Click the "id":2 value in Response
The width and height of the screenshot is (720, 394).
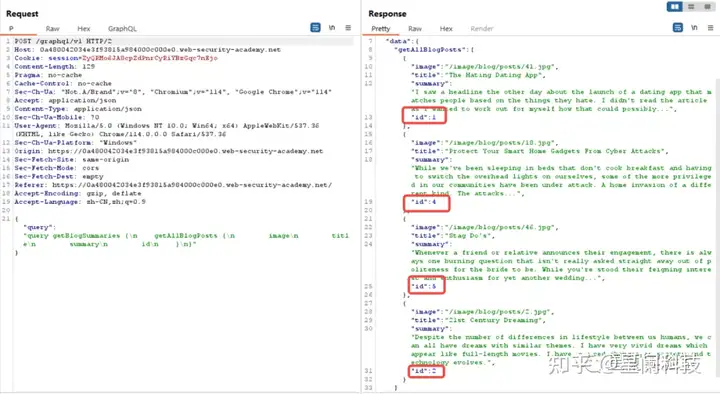pyautogui.click(x=424, y=371)
